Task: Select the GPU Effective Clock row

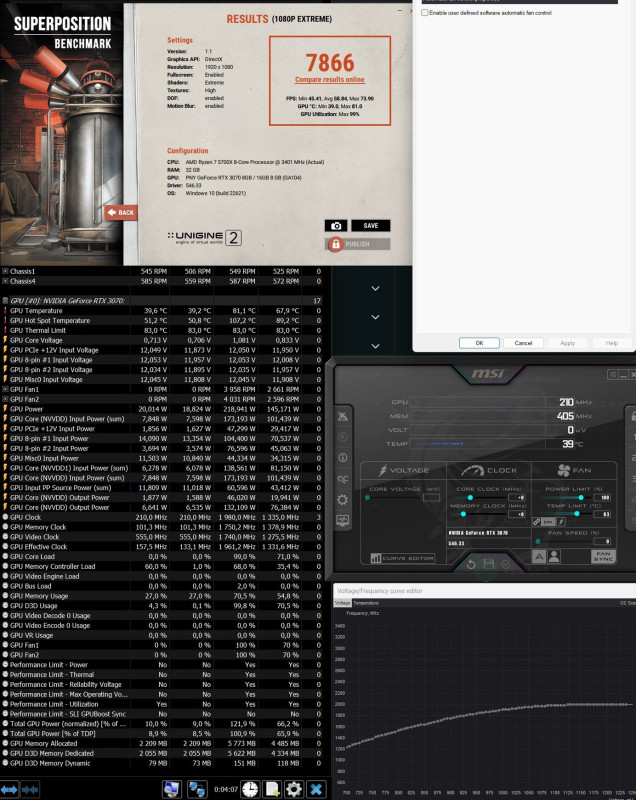Action: point(163,547)
